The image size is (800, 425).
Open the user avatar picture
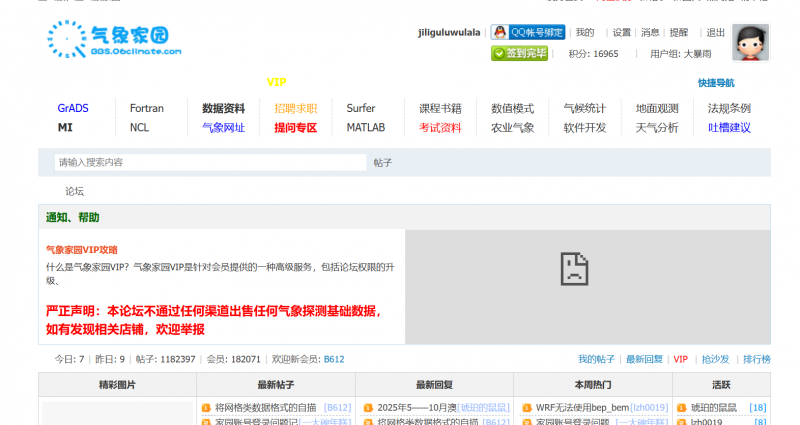(x=750, y=43)
